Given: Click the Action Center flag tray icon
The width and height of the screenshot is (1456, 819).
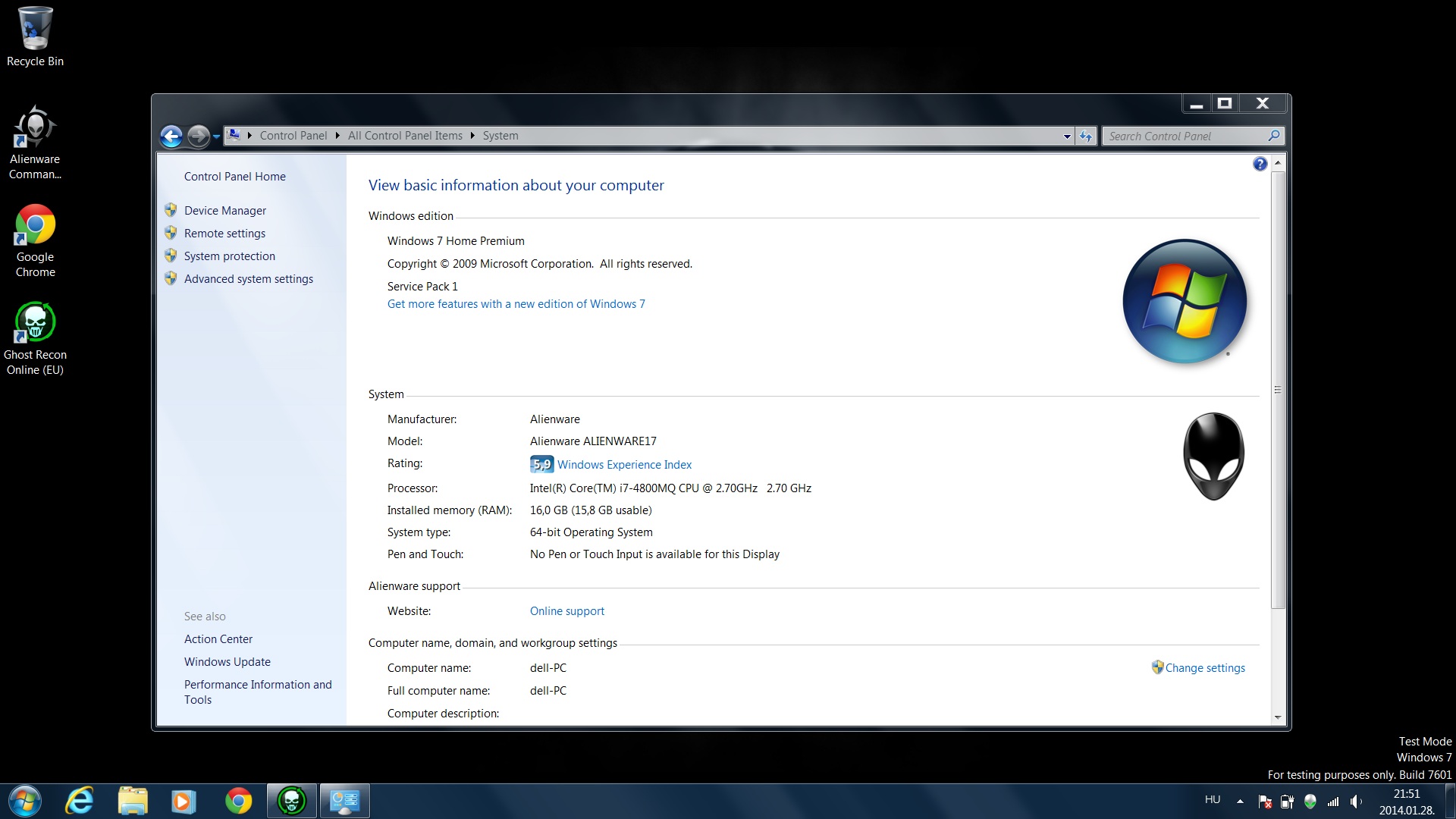Looking at the screenshot, I should 1264,802.
